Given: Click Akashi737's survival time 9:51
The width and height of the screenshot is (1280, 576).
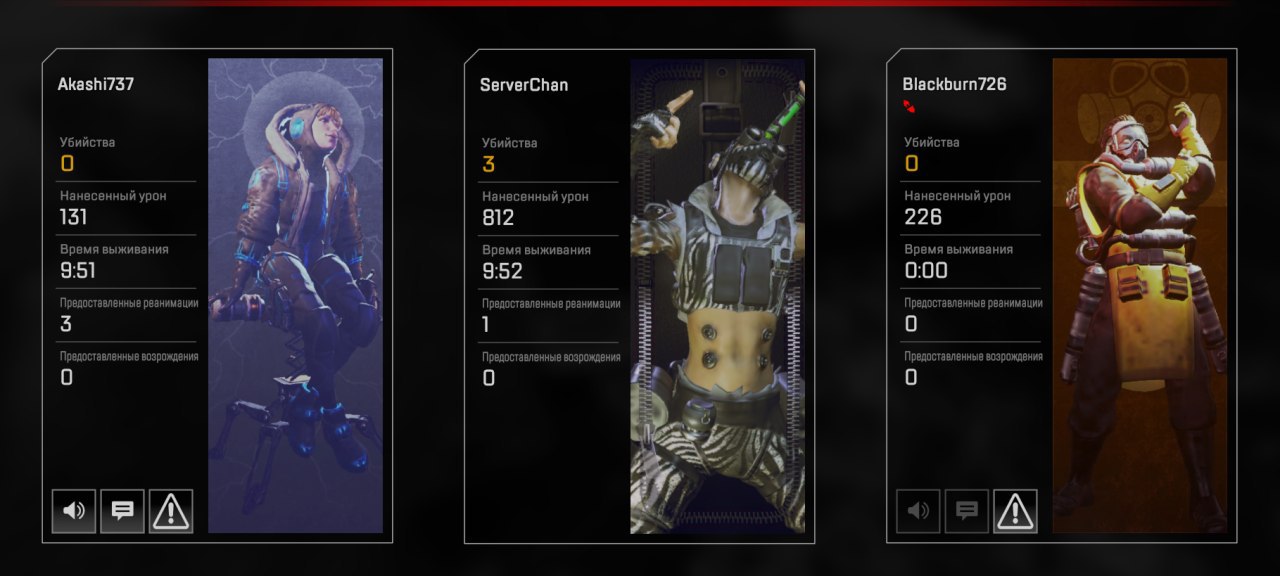Looking at the screenshot, I should (78, 270).
